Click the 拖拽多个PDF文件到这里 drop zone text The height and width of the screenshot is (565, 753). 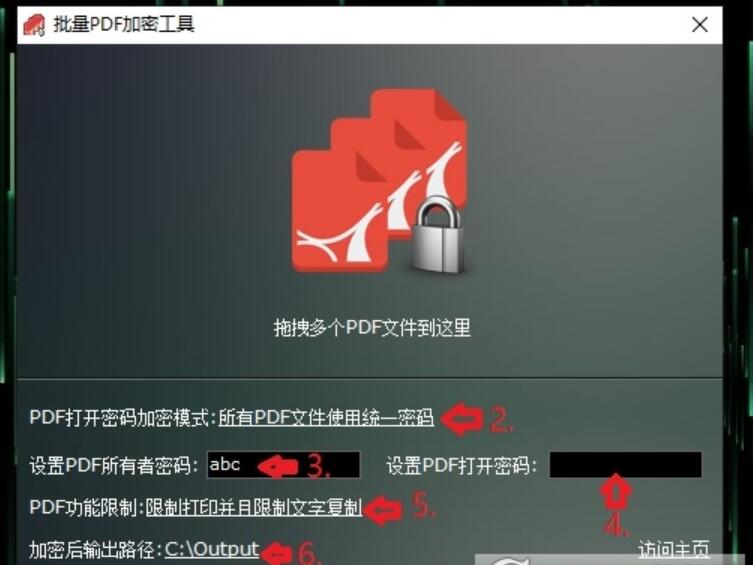[372, 328]
